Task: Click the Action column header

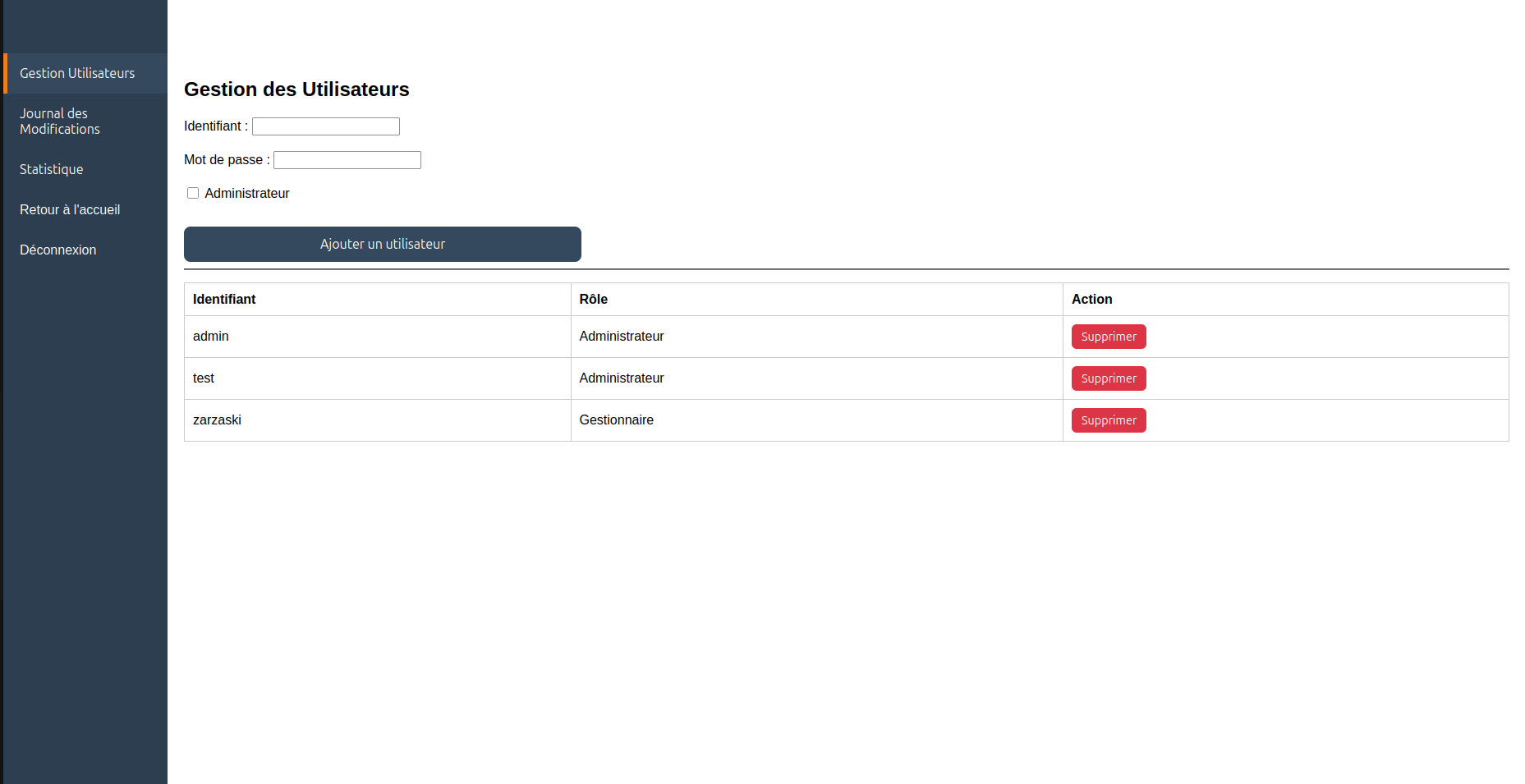Action: (1091, 300)
